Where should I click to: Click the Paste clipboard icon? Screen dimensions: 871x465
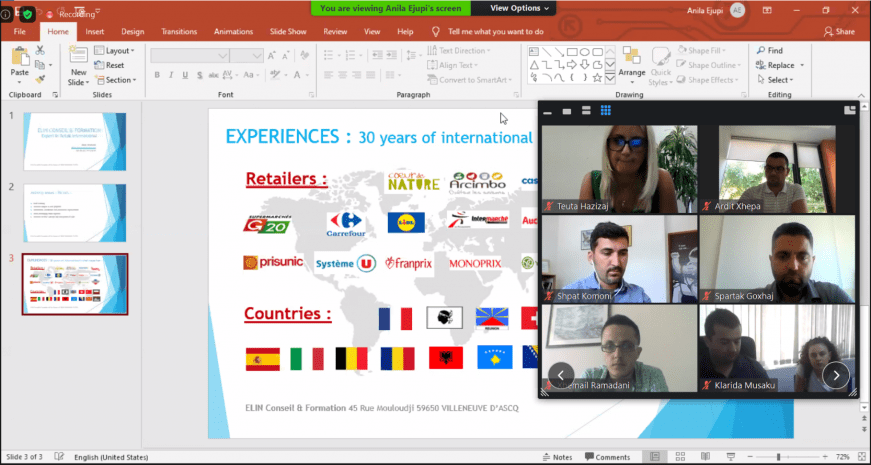point(20,56)
